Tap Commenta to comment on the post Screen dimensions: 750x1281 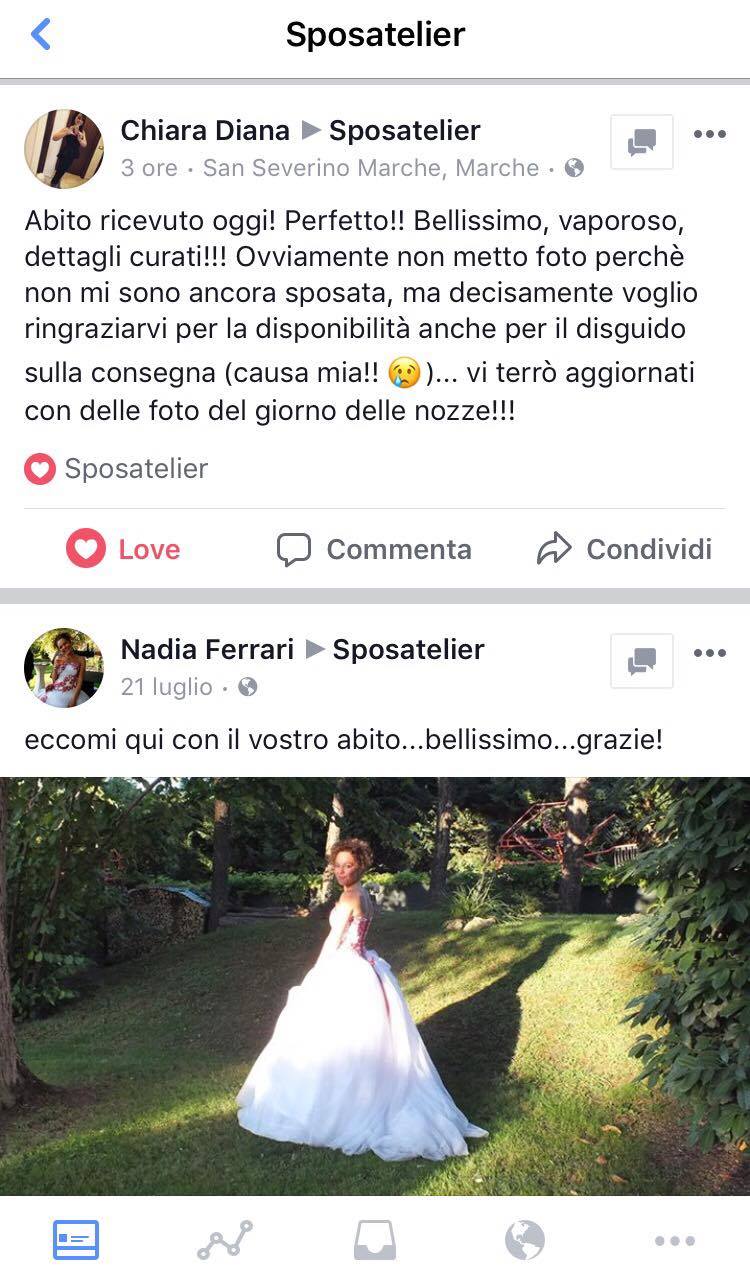[x=374, y=549]
